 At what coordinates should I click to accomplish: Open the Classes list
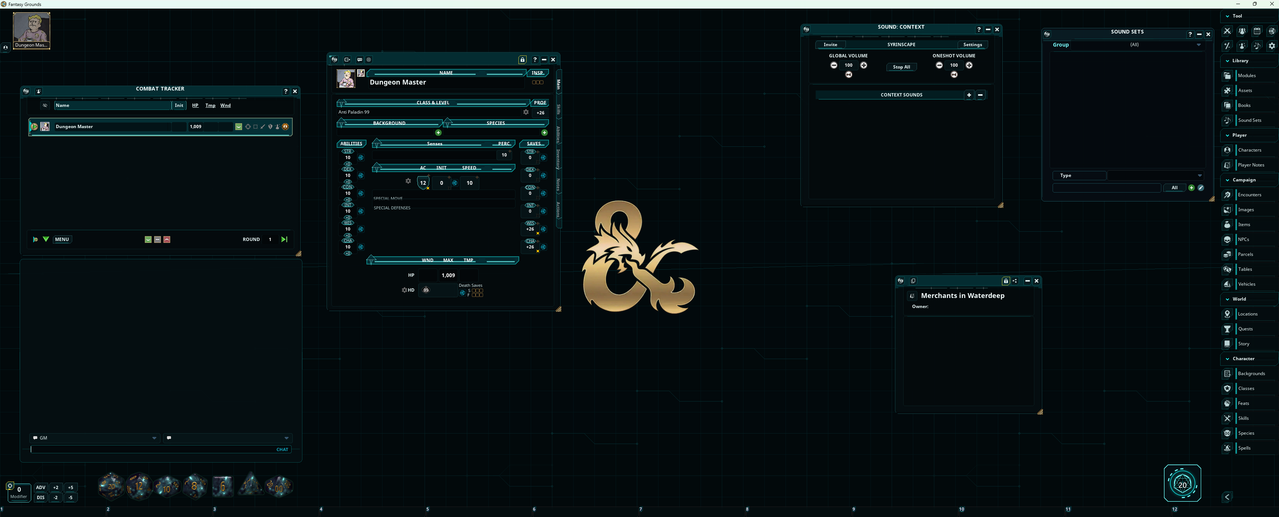click(x=1248, y=388)
